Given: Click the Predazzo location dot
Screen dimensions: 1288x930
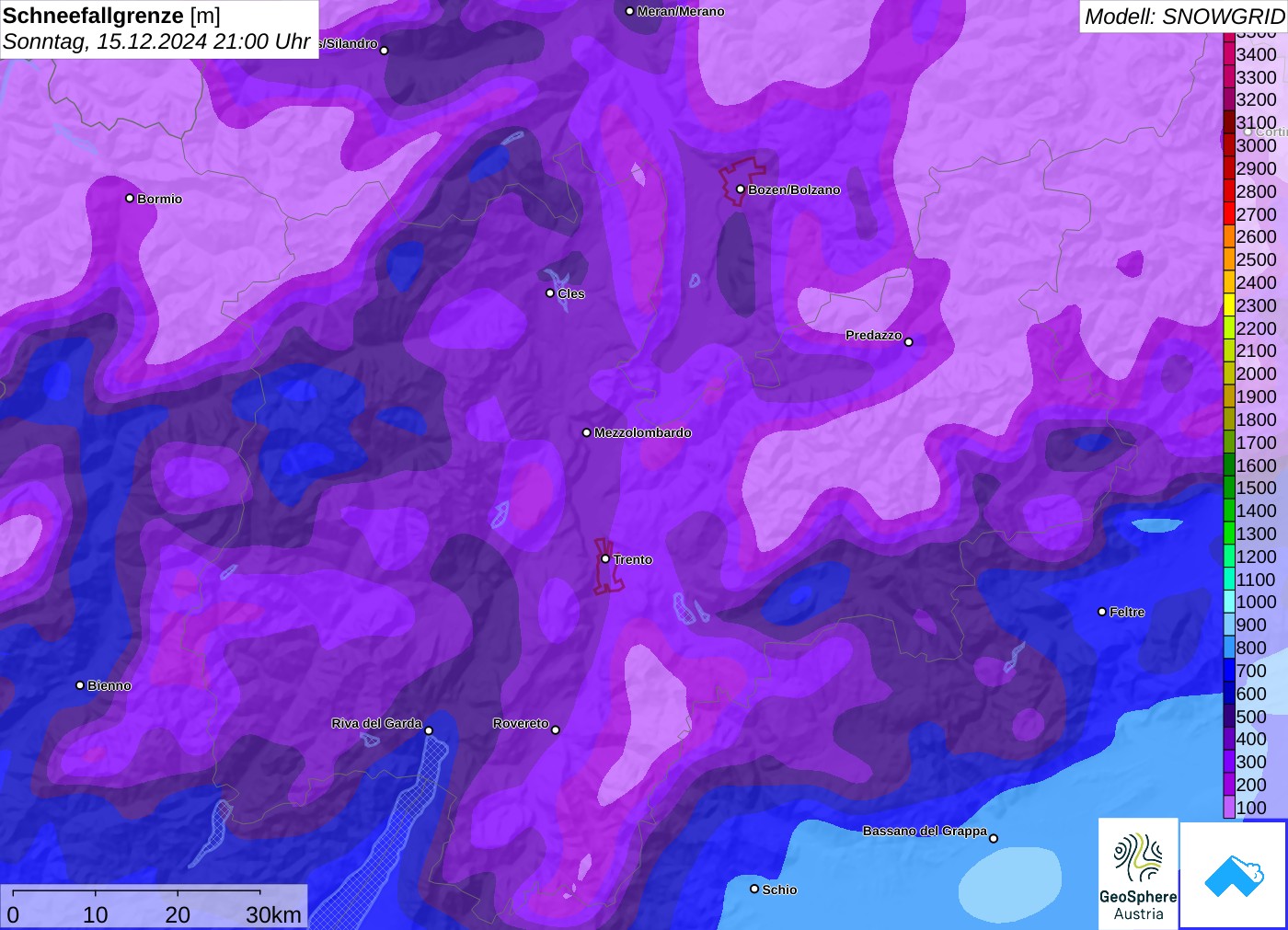Looking at the screenshot, I should (909, 342).
